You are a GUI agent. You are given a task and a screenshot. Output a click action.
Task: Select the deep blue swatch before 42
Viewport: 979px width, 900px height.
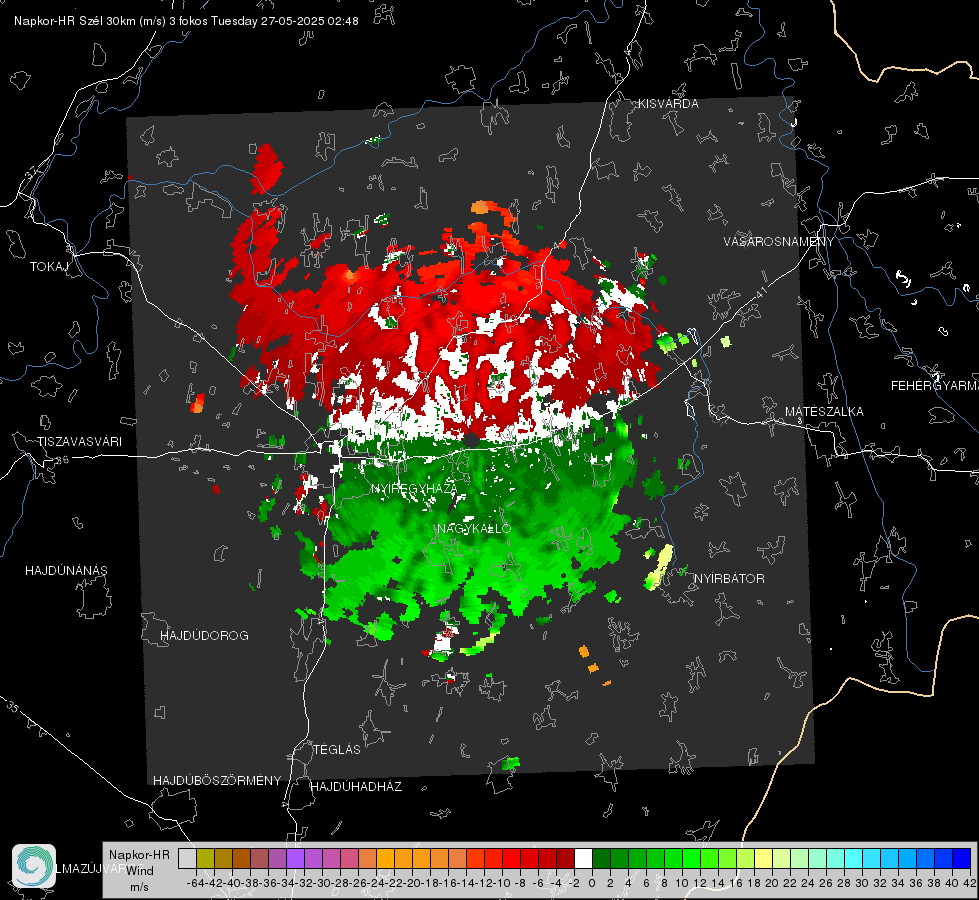click(962, 858)
